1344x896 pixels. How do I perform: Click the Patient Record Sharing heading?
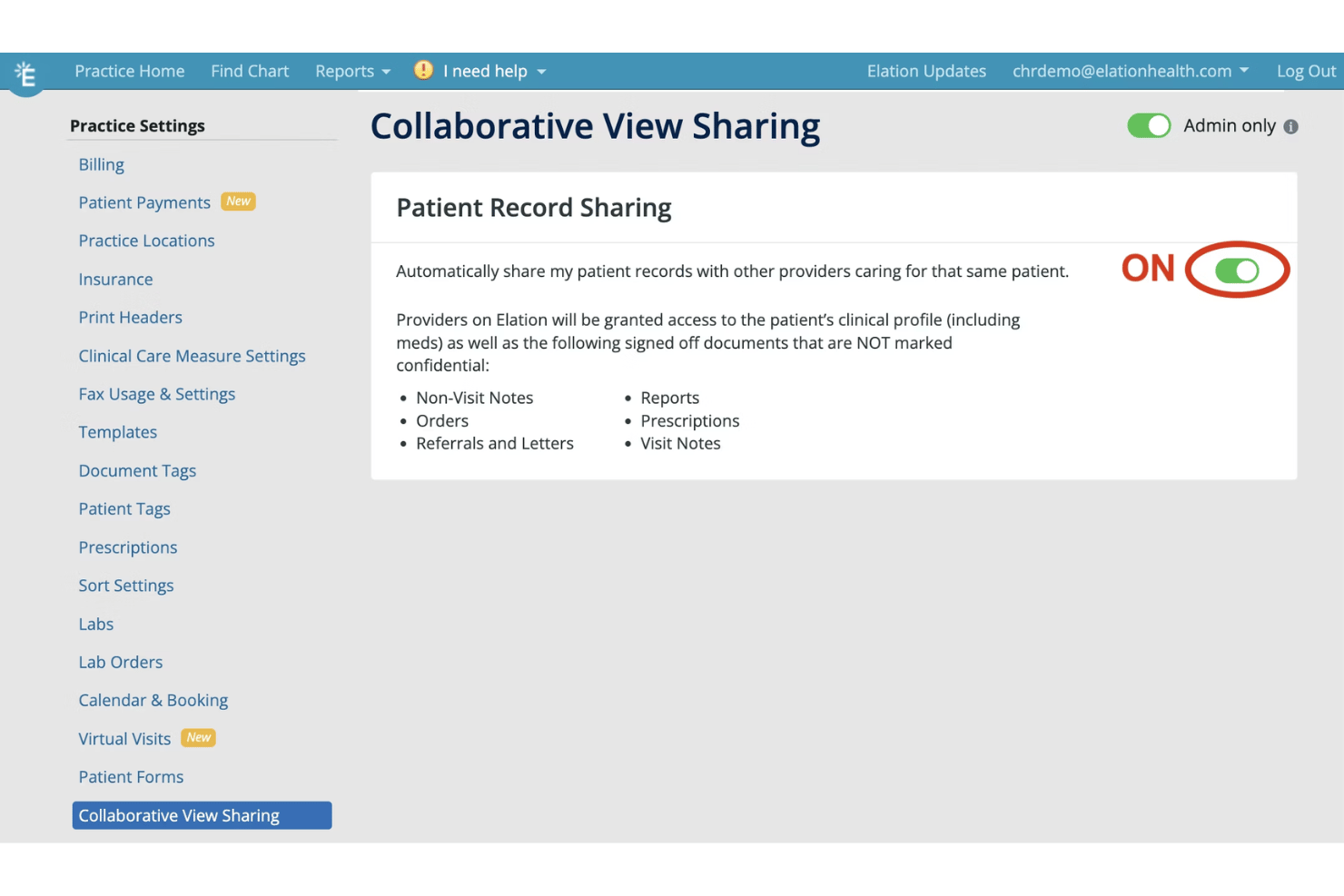point(533,208)
